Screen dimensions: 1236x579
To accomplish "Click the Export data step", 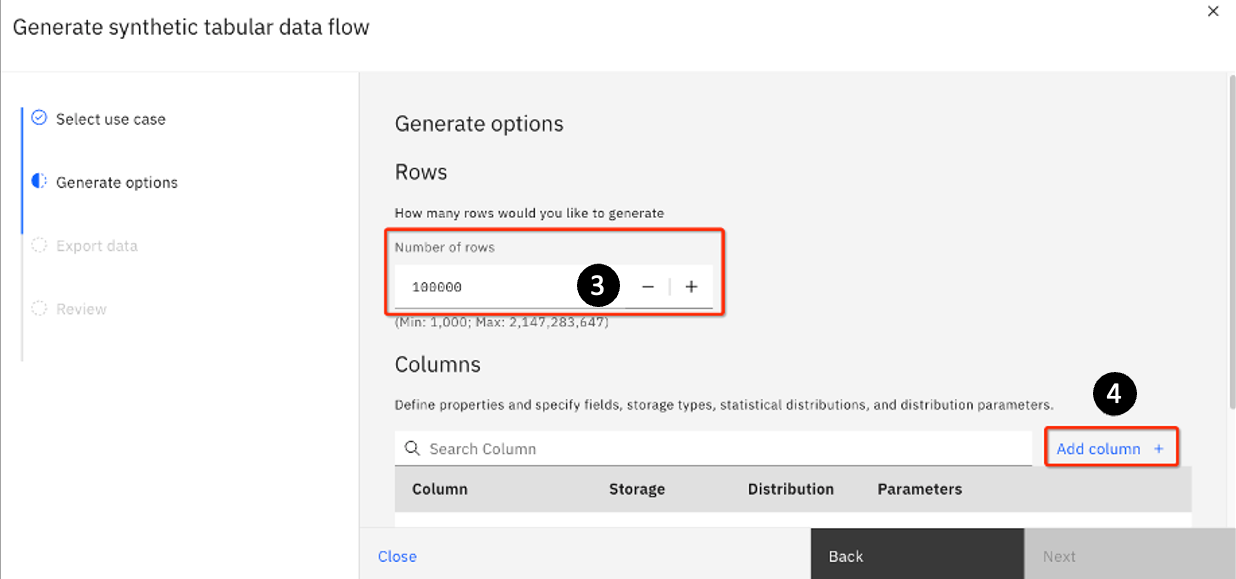I will (96, 246).
